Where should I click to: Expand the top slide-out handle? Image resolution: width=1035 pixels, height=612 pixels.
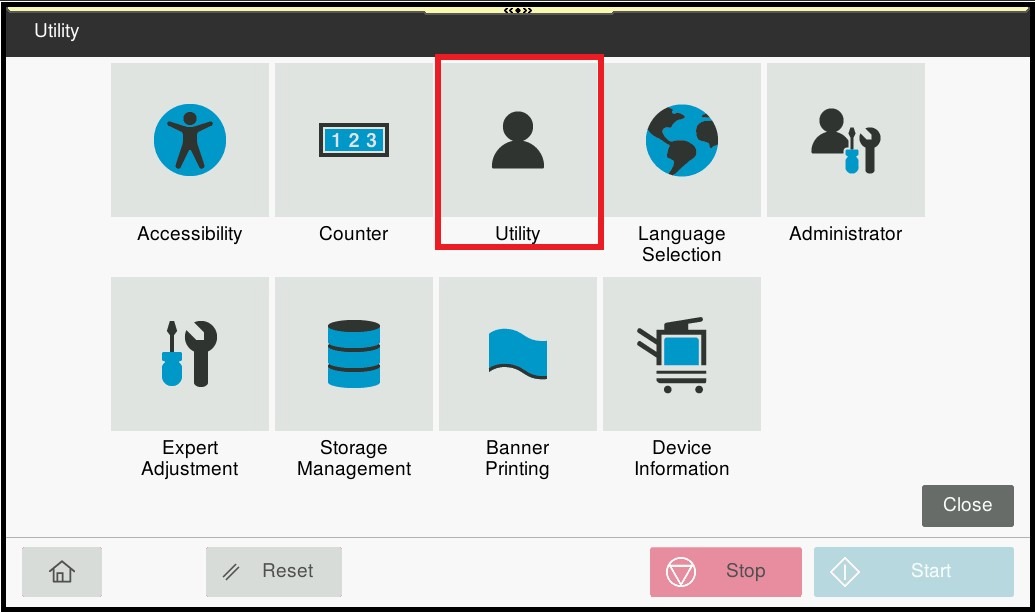pyautogui.click(x=518, y=10)
